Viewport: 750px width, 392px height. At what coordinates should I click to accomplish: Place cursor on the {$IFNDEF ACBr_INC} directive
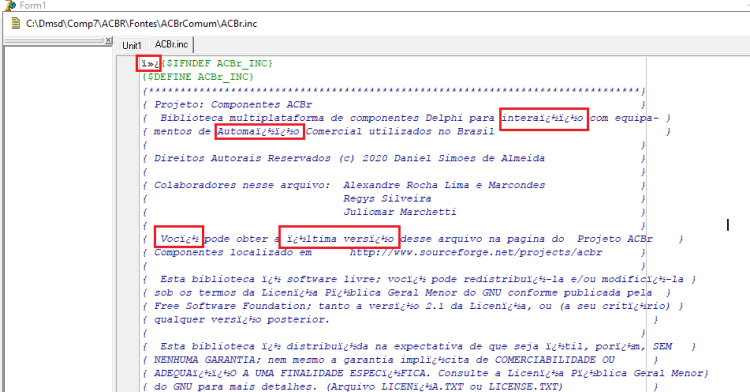coord(217,64)
